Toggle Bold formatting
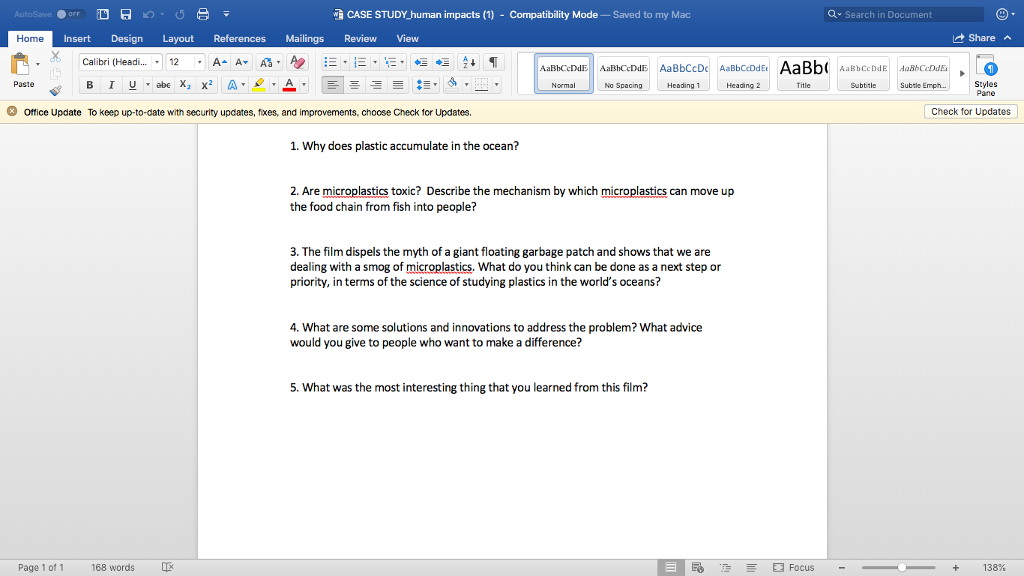1024x576 pixels. pos(89,85)
